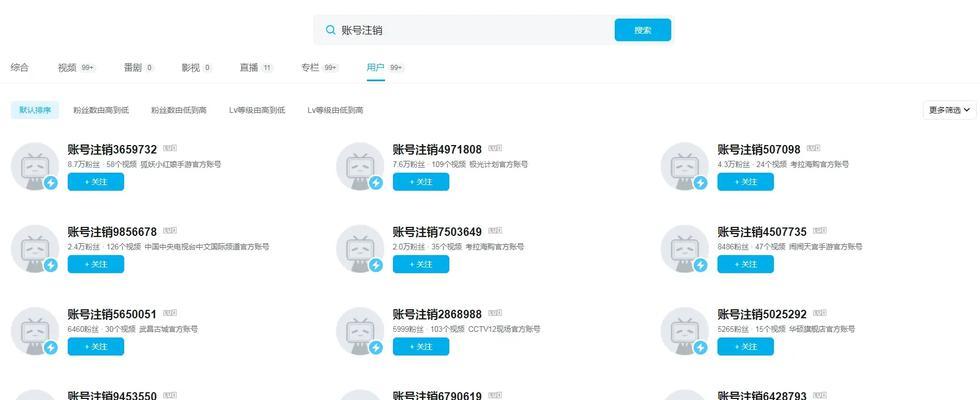Click the level badge beside 账号注销7503649
Image resolution: width=980 pixels, height=400 pixels.
coord(495,231)
